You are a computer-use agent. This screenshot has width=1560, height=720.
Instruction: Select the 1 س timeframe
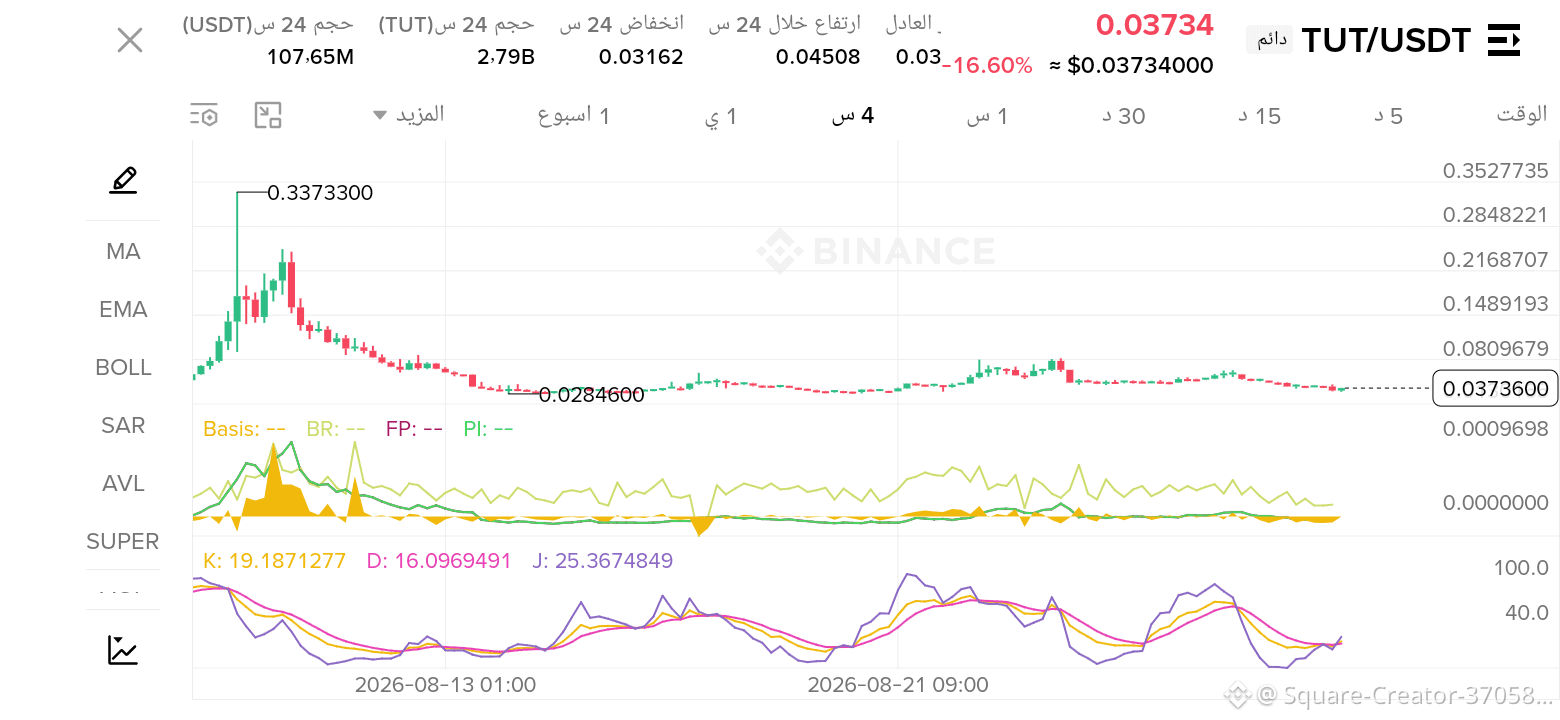pos(987,116)
